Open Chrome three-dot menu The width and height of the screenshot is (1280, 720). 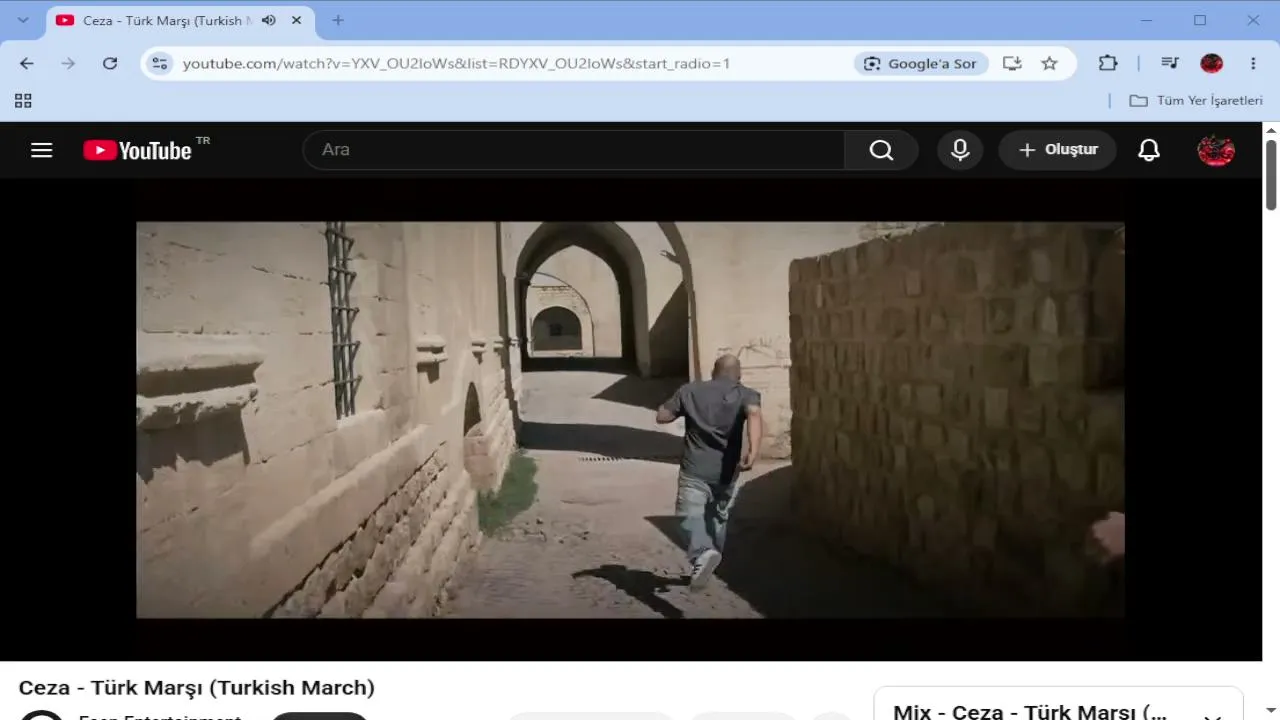click(1253, 63)
